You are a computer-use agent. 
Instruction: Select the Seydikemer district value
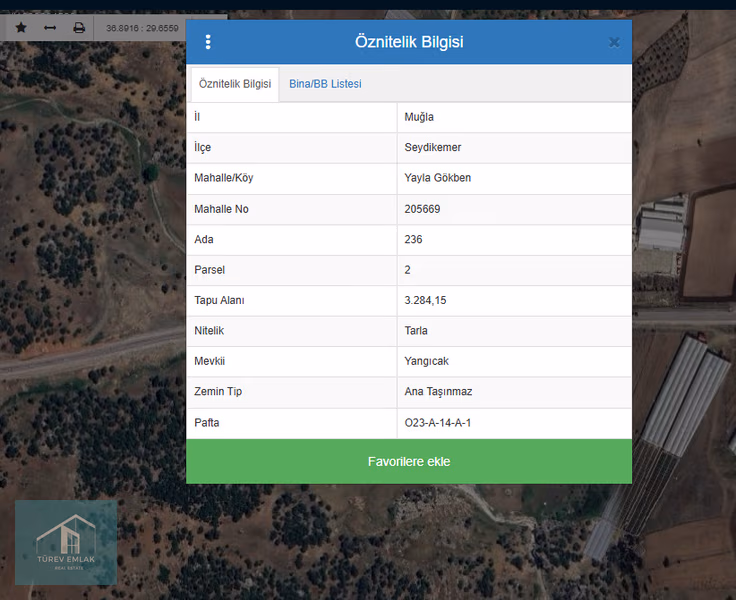coord(432,148)
